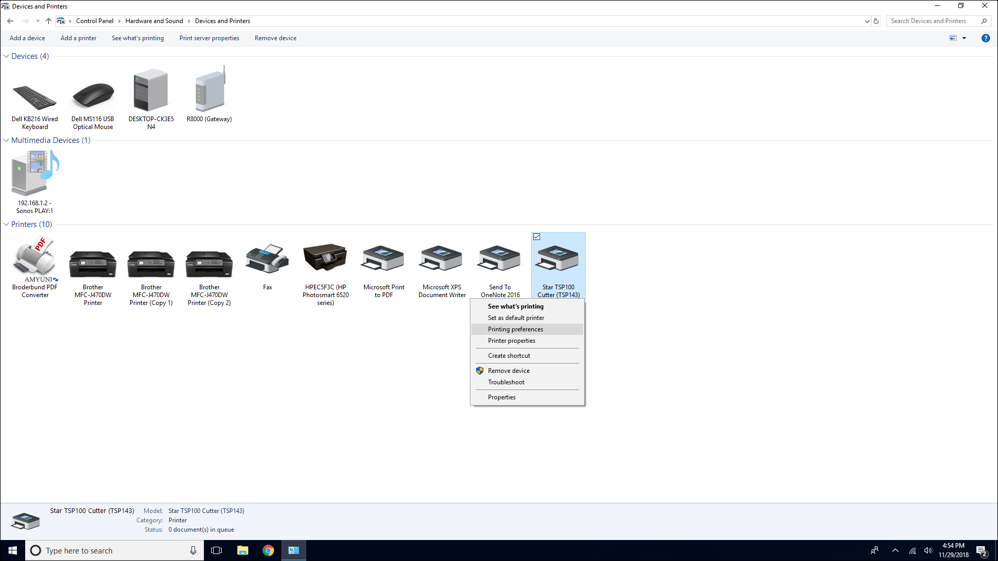Select the Brother MFC-J470DW Printer (Copy 2)
The image size is (998, 561).
point(209,264)
